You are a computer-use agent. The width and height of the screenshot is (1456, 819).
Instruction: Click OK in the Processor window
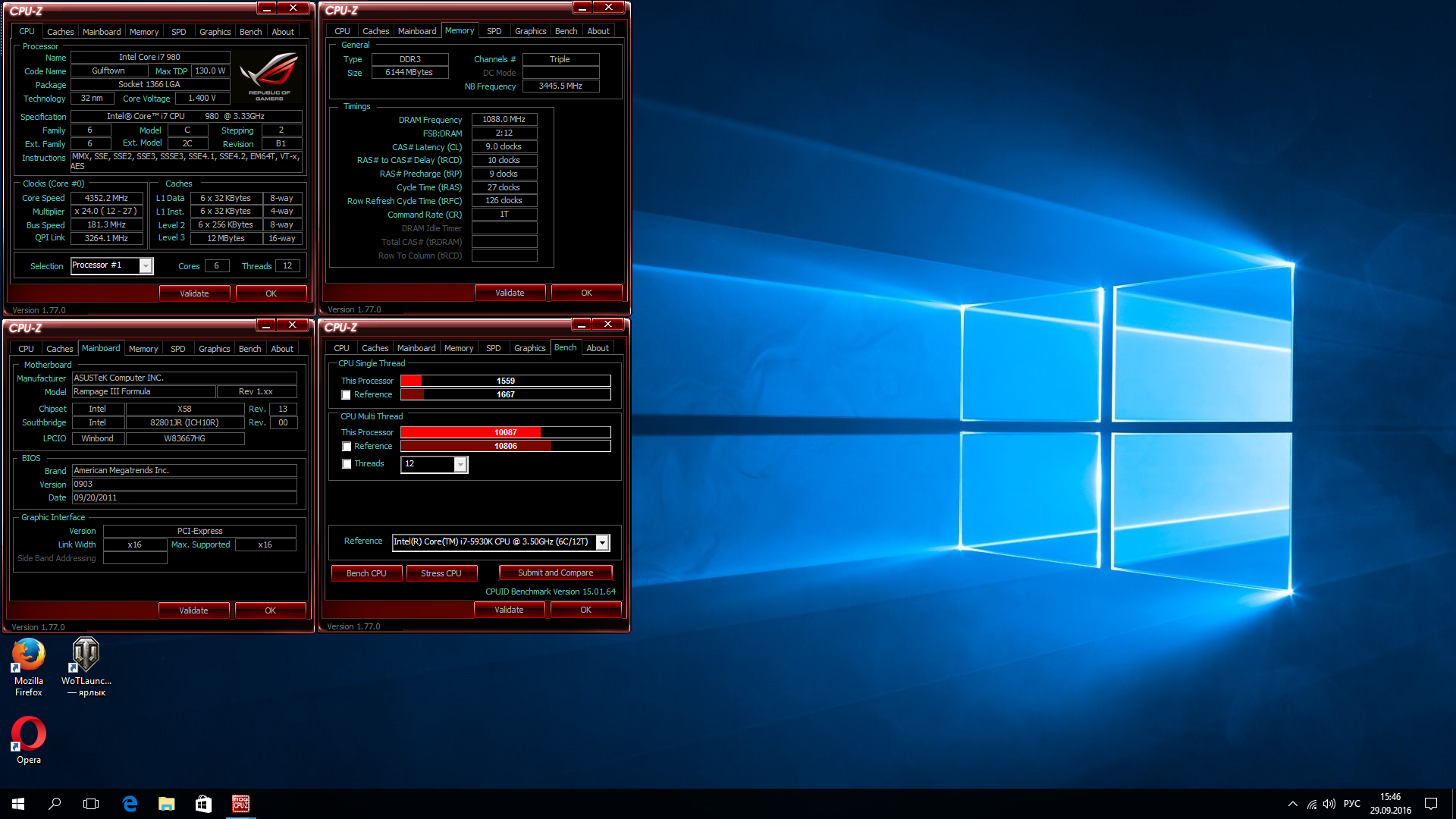(x=271, y=293)
